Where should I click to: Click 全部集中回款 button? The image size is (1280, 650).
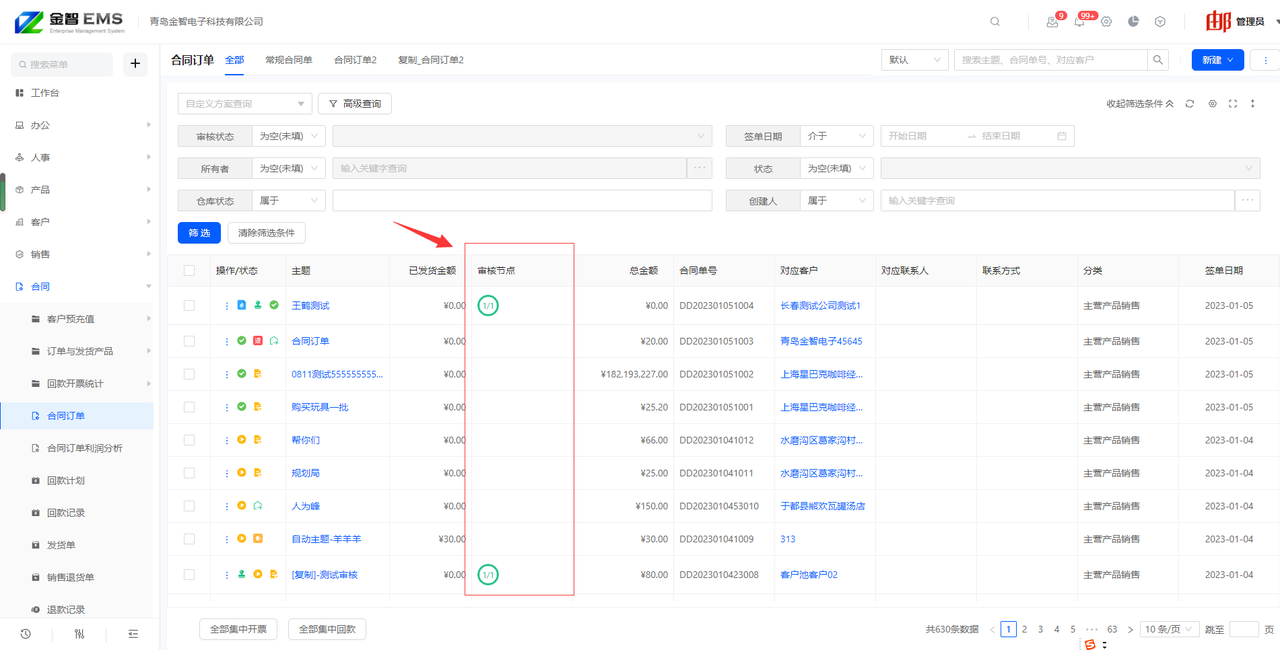pos(327,629)
